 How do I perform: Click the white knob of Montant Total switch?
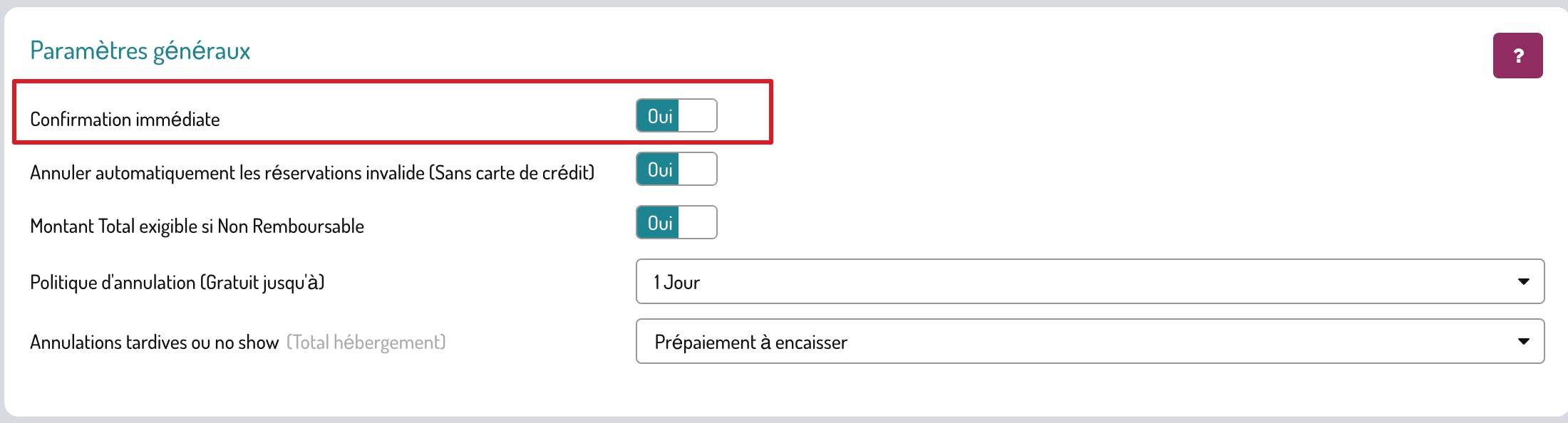click(x=697, y=223)
